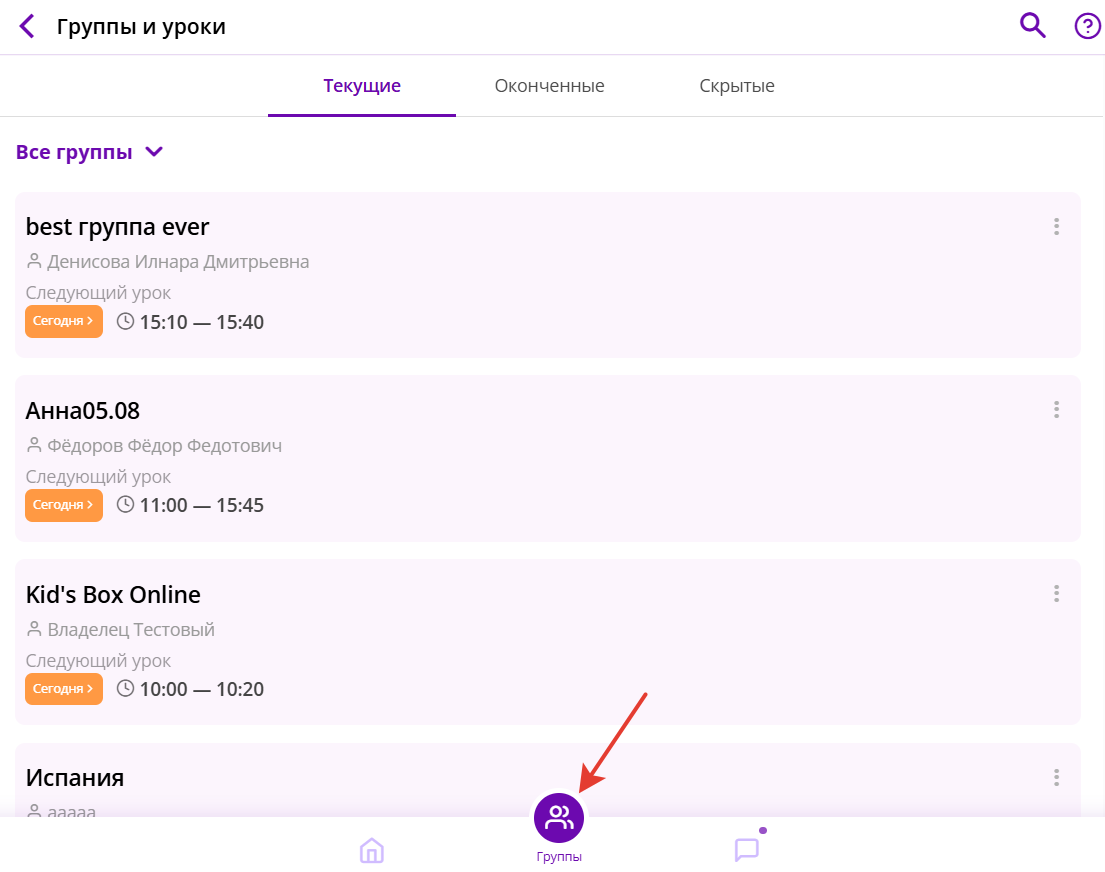Click lesson time 15:10 — 15:40
Viewport: 1105px width, 872px height.
coord(202,322)
